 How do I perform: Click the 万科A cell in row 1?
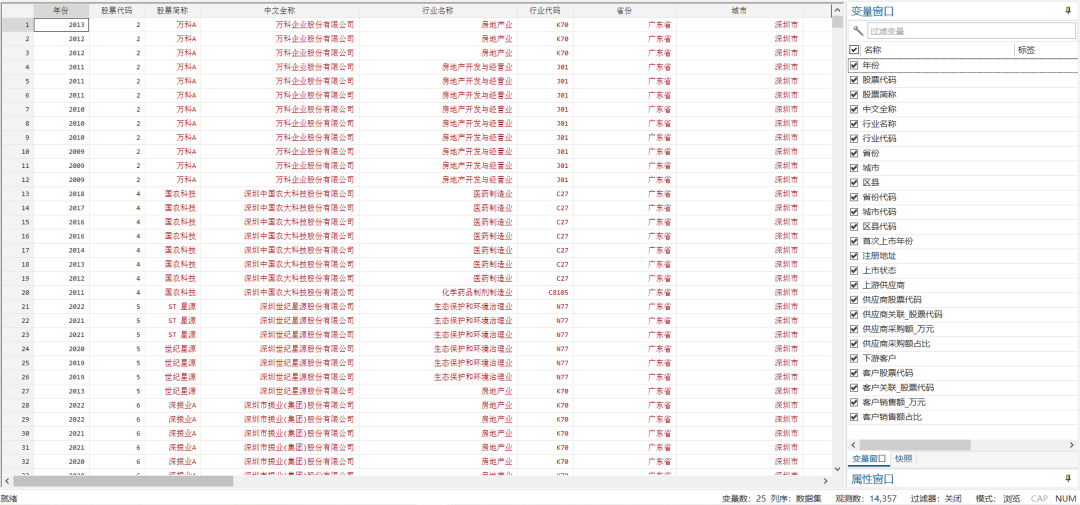[173, 25]
